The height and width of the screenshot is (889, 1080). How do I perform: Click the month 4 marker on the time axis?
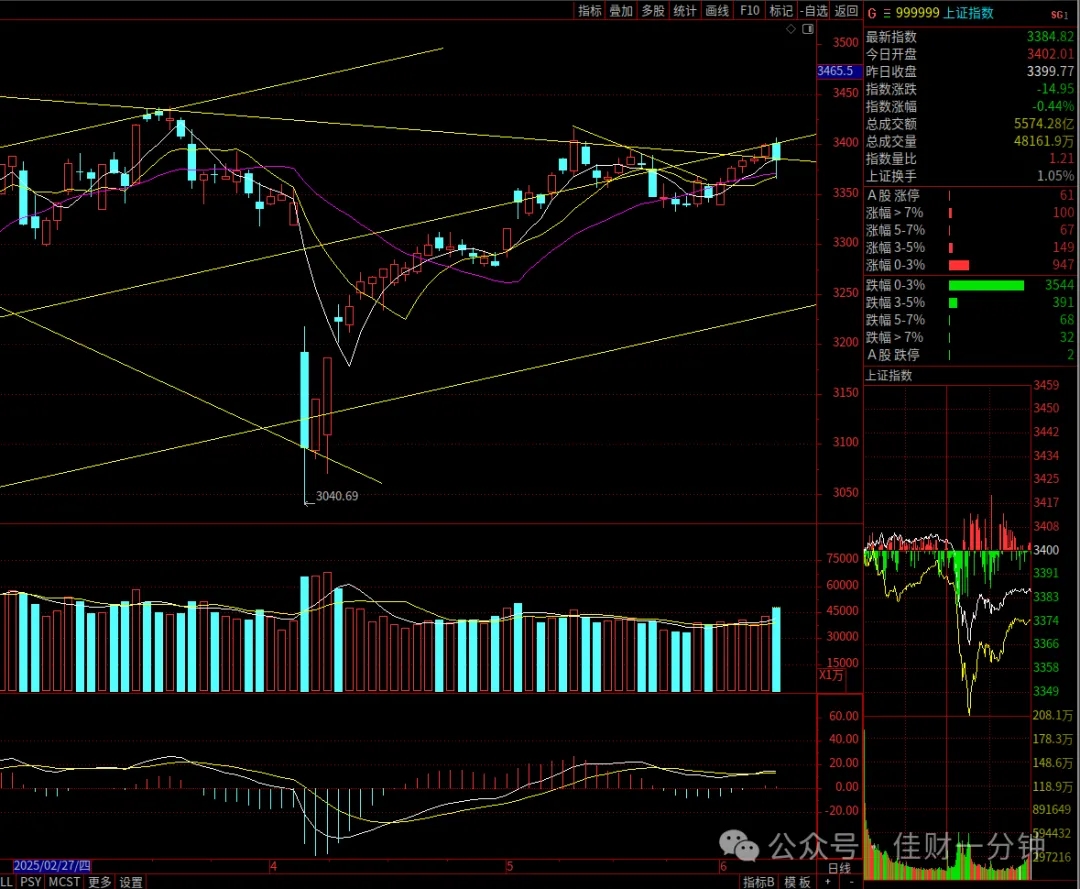(x=273, y=866)
